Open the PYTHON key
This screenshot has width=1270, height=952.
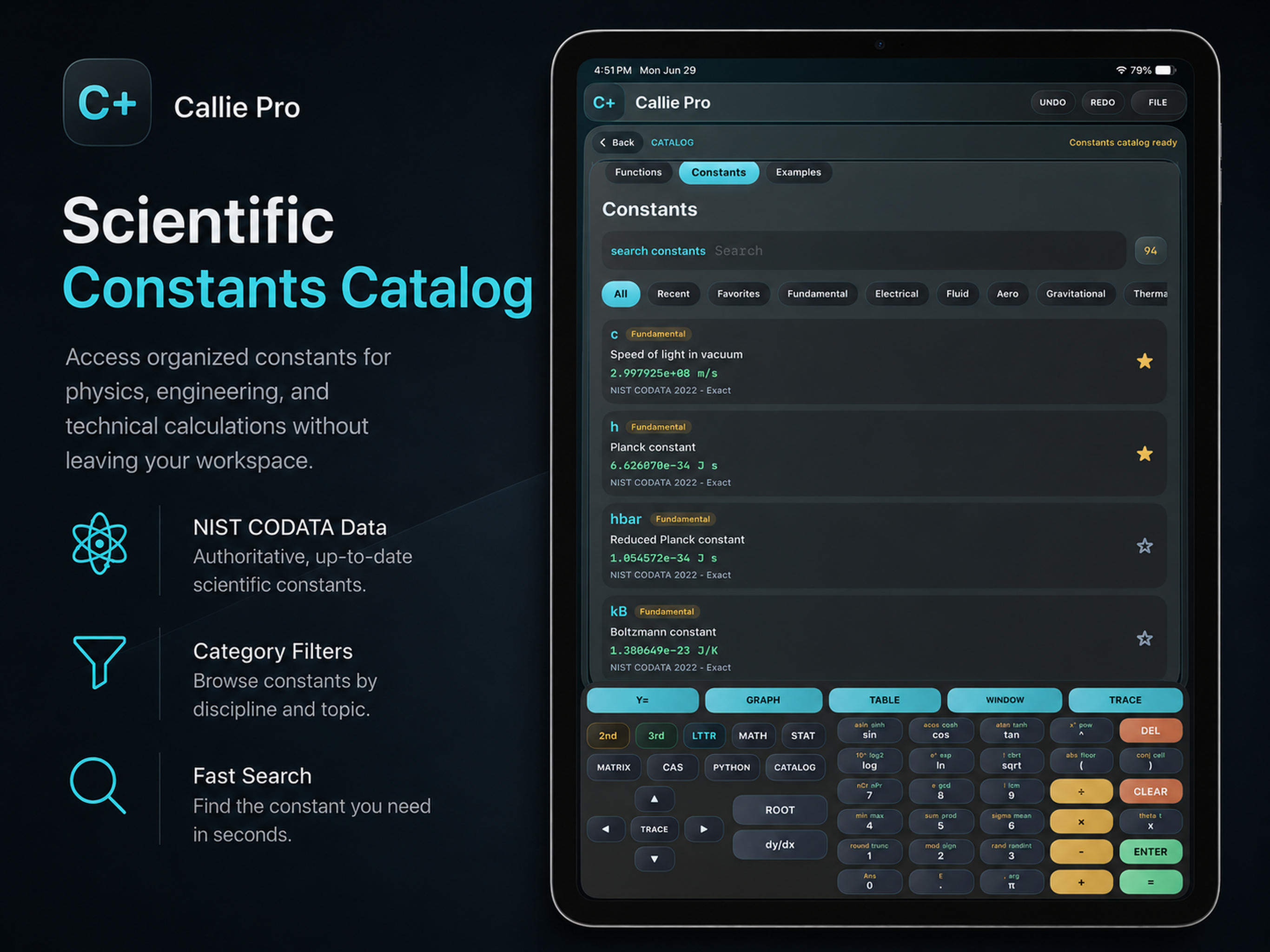(731, 767)
